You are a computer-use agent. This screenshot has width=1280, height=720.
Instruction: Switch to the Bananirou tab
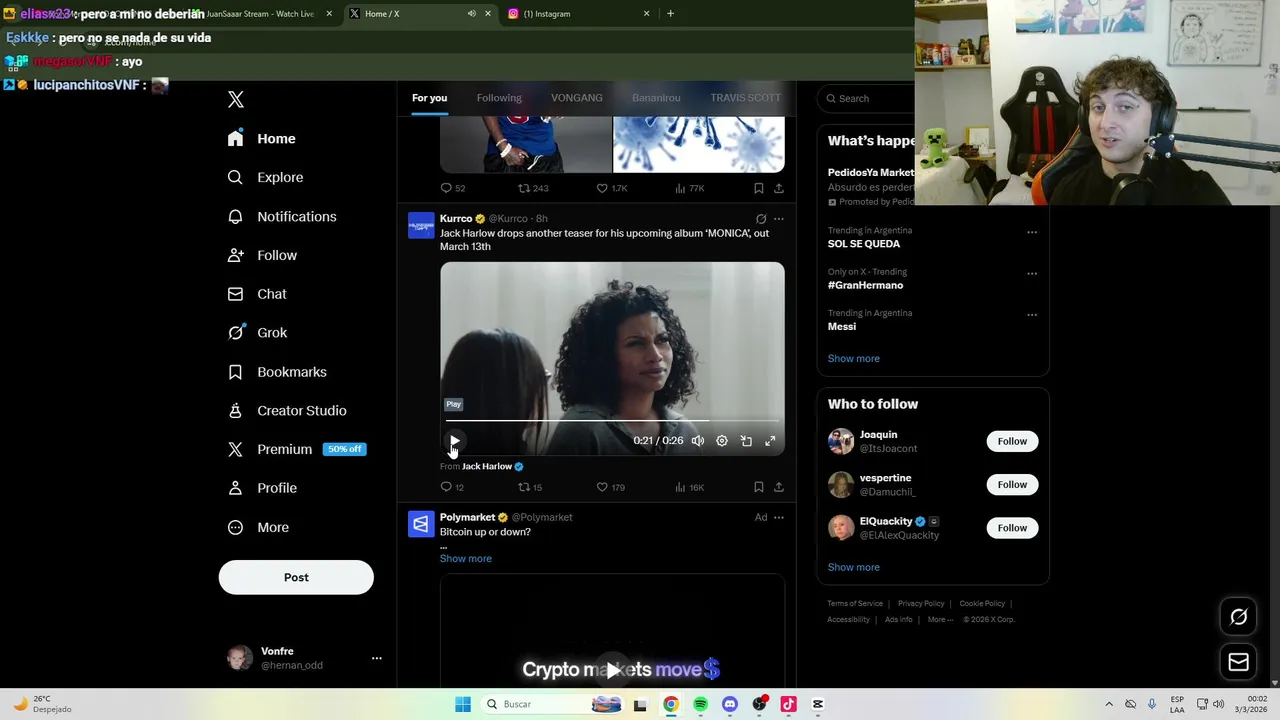(656, 98)
